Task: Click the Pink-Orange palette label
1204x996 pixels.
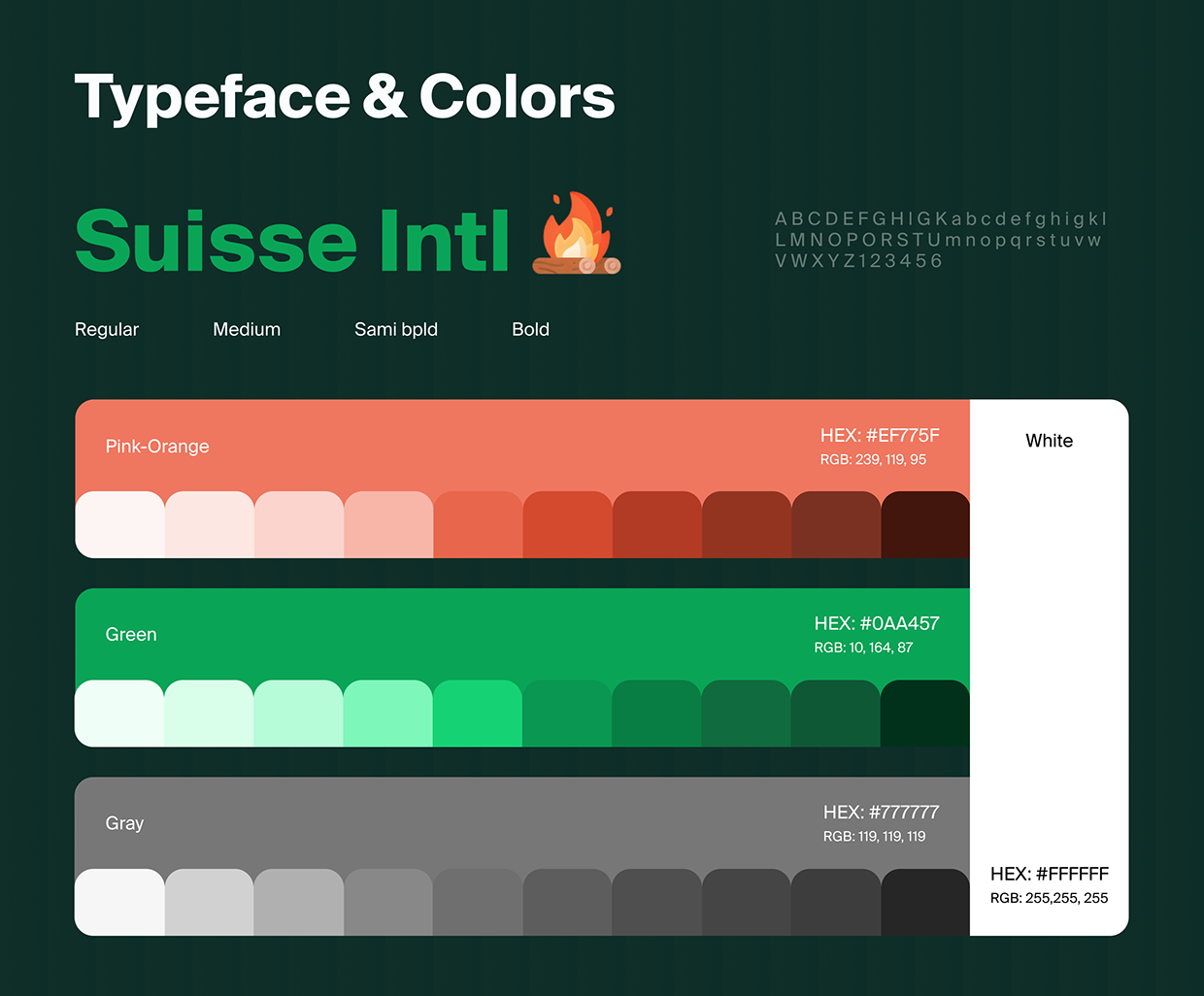Action: pyautogui.click(x=157, y=447)
